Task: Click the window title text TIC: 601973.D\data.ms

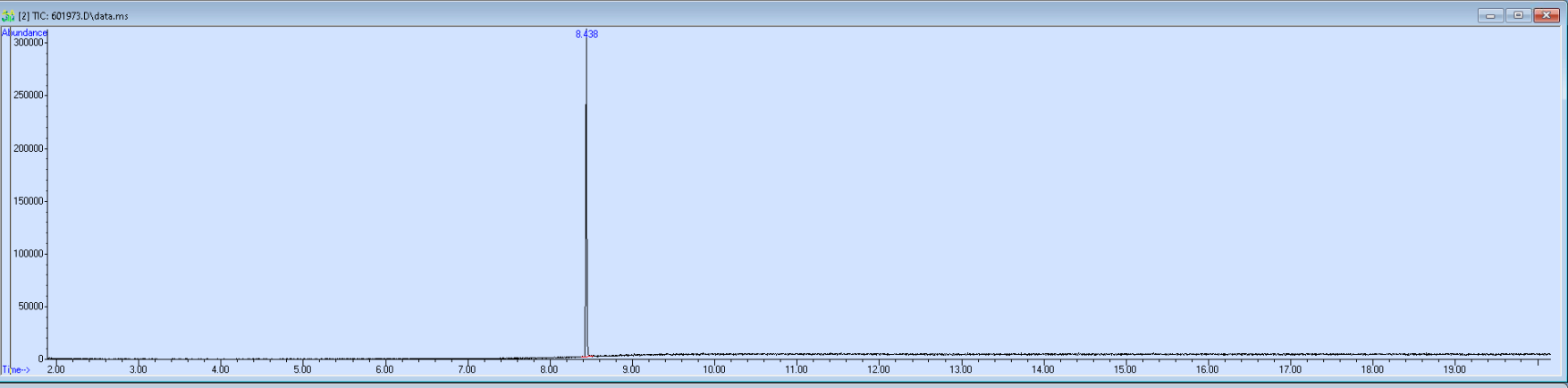Action: (x=80, y=16)
